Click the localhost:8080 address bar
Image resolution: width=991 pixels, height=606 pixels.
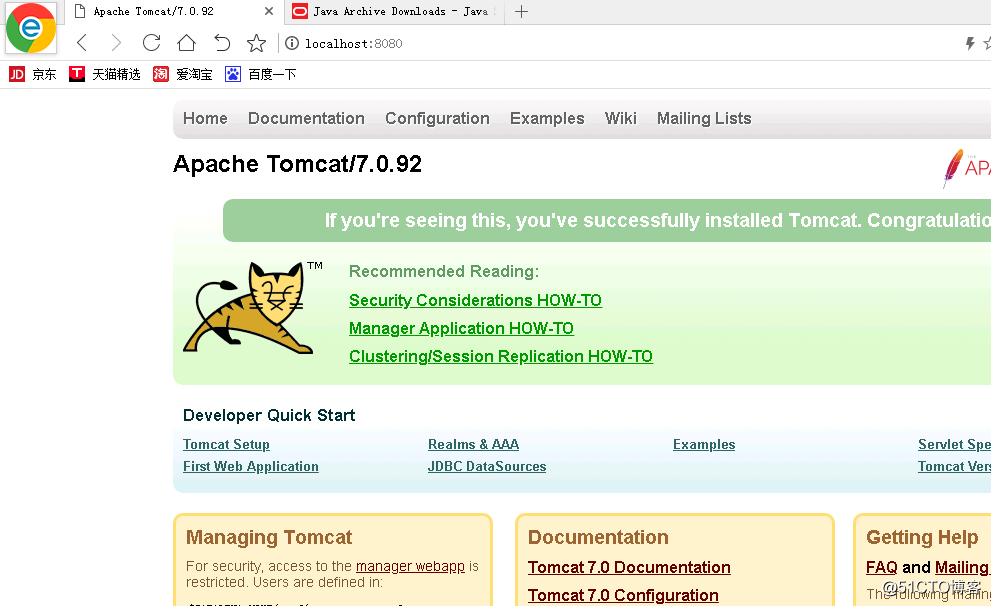click(353, 44)
